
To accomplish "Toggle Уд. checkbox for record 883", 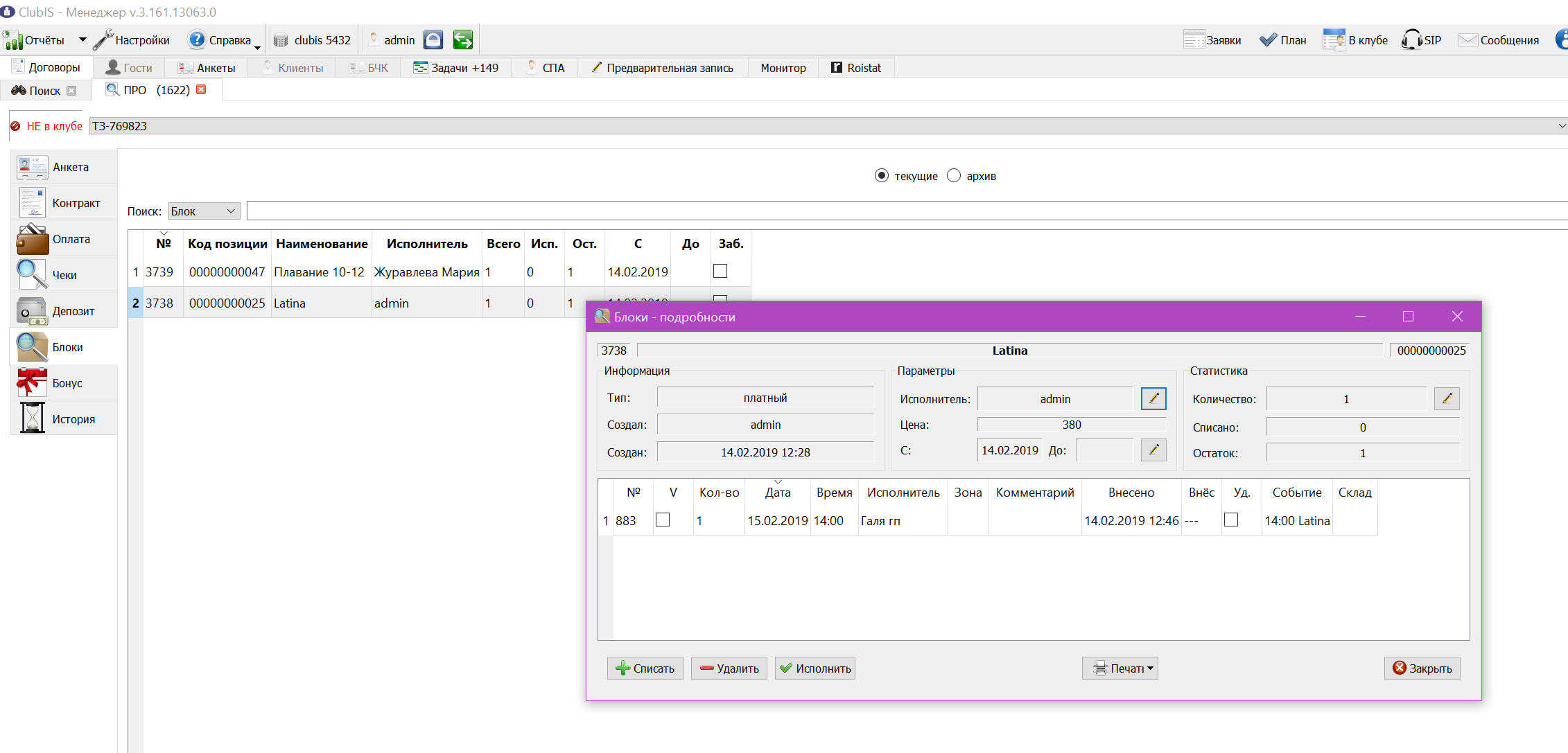I will click(1231, 520).
